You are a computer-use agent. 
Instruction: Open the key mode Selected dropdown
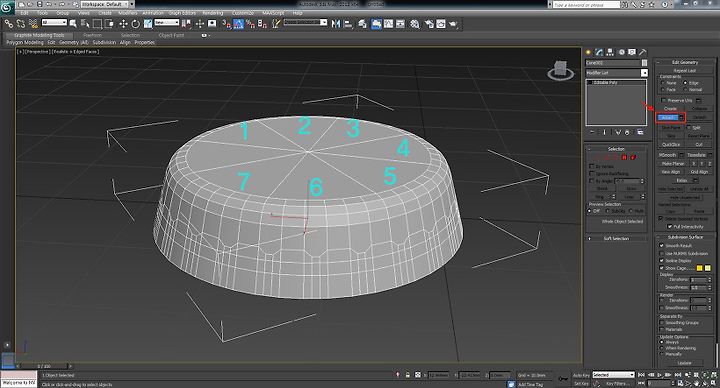click(613, 375)
